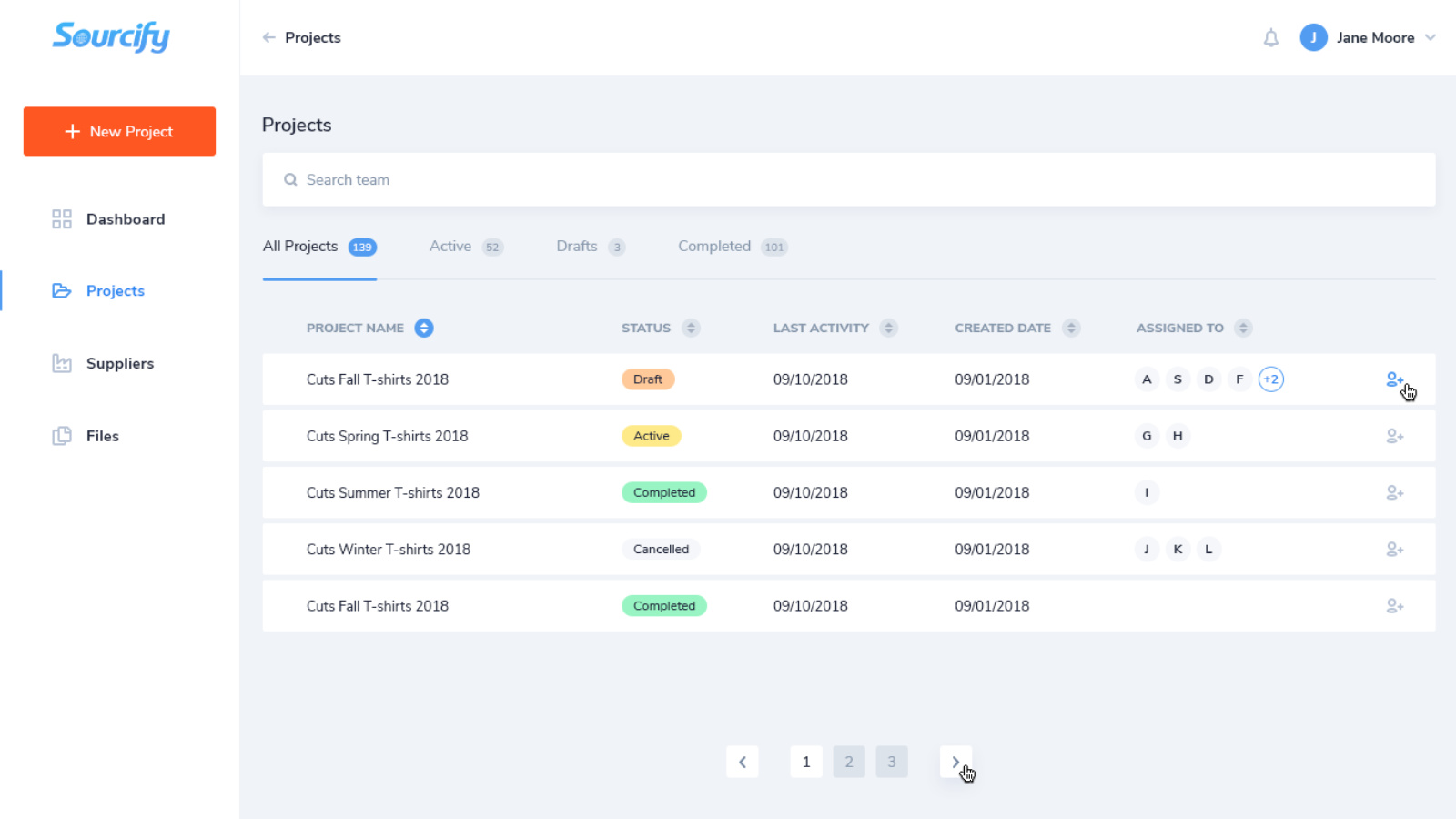Select page 2 in pagination
This screenshot has height=819, width=1456.
click(849, 762)
